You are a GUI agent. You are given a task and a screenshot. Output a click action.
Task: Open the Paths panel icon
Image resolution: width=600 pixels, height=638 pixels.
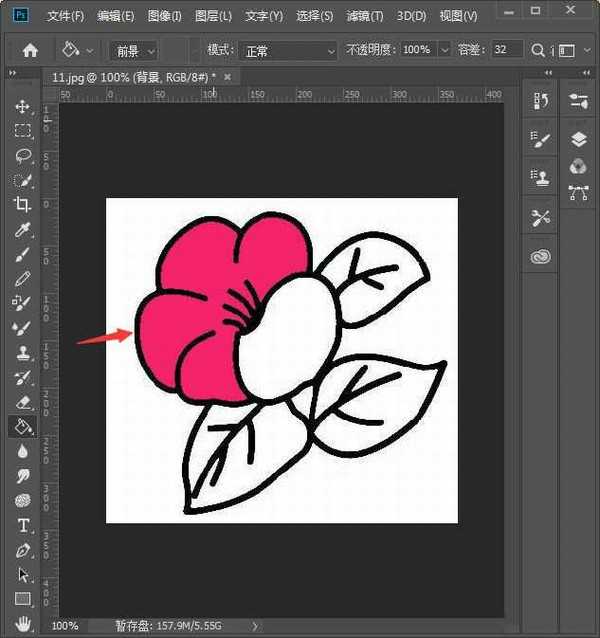578,192
